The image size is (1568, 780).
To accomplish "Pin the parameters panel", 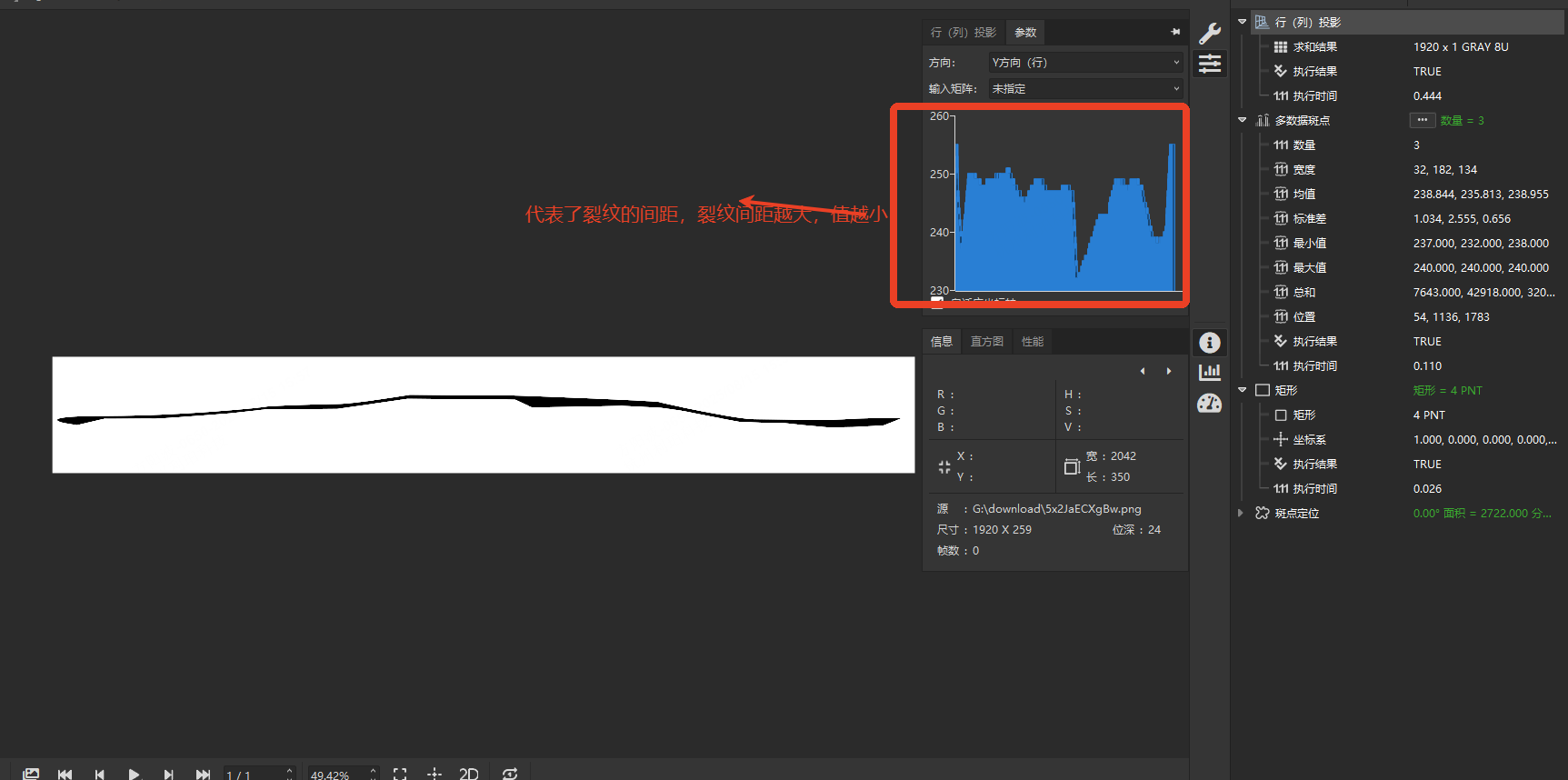I will [x=1175, y=32].
